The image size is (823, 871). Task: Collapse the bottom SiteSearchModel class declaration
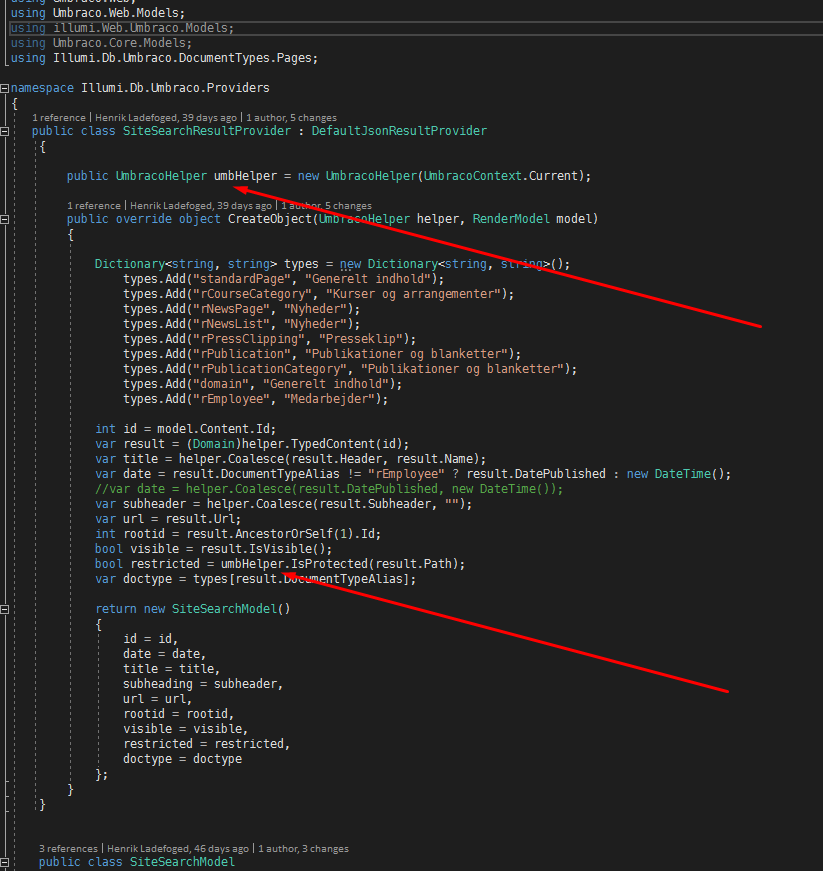4,863
